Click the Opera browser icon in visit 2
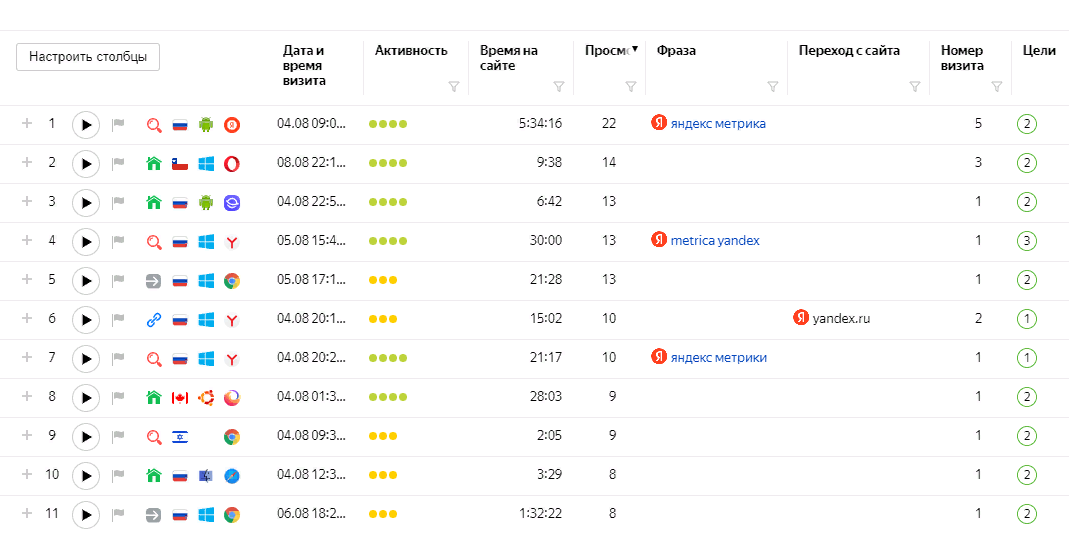The height and width of the screenshot is (534, 1069). (231, 164)
